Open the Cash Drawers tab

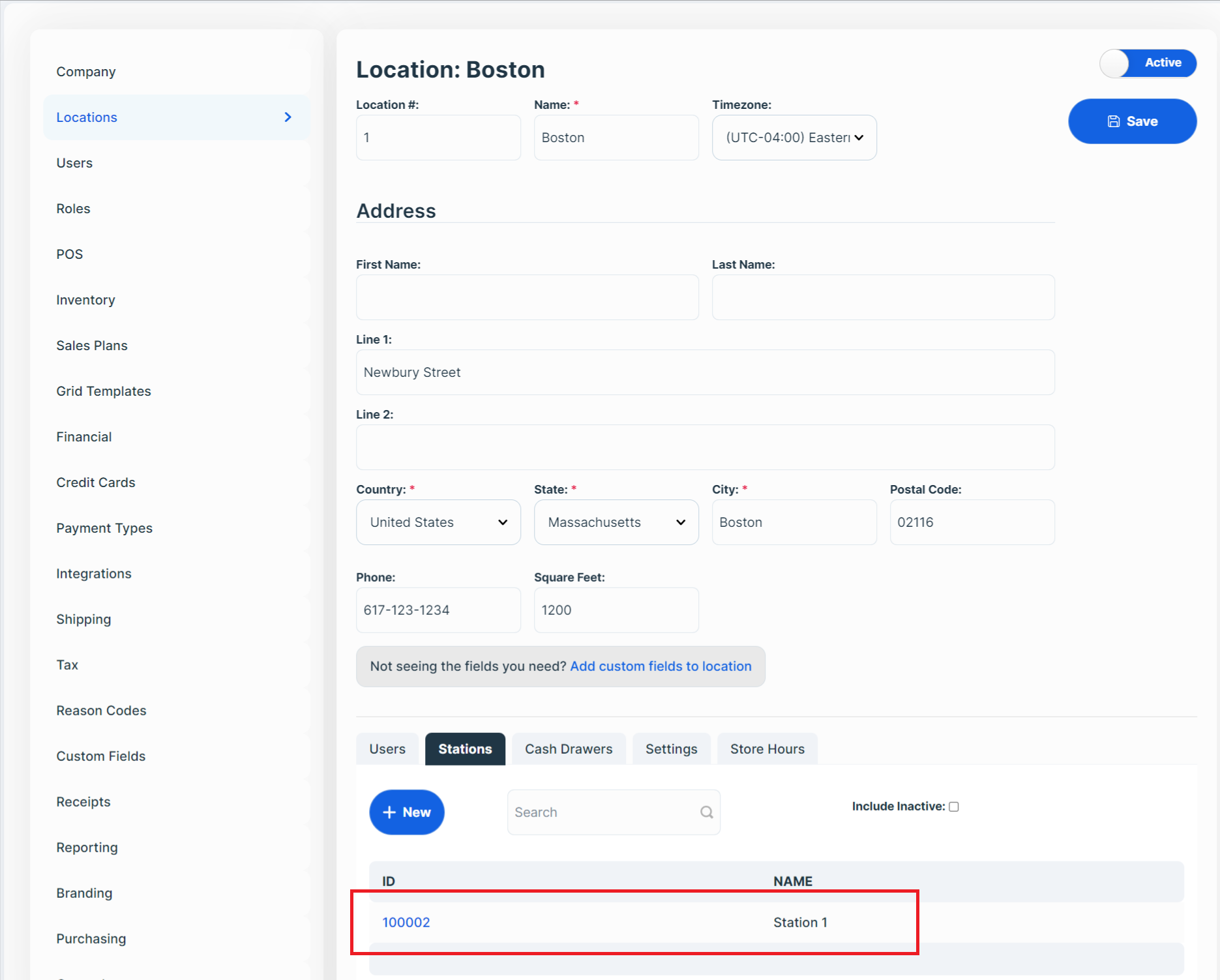(x=569, y=749)
